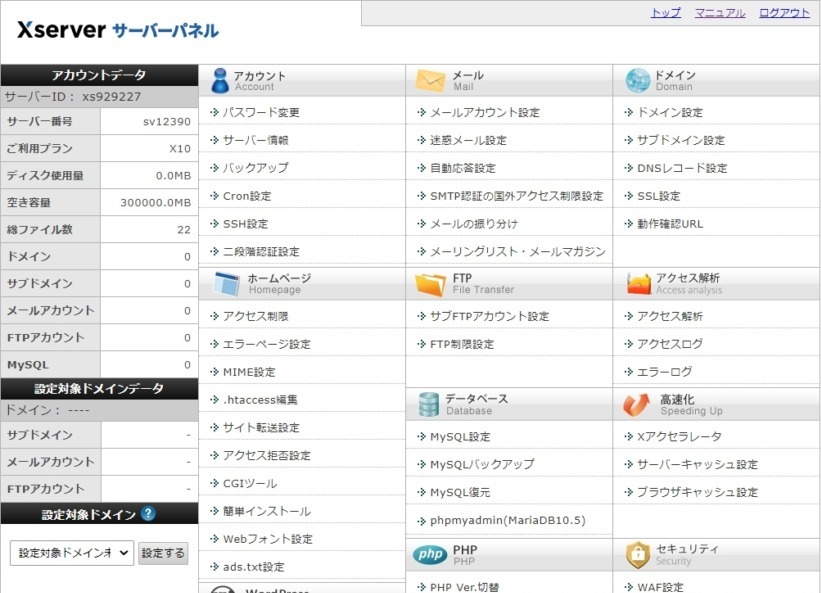Click the Homepage window icon
The height and width of the screenshot is (593, 821).
(226, 284)
